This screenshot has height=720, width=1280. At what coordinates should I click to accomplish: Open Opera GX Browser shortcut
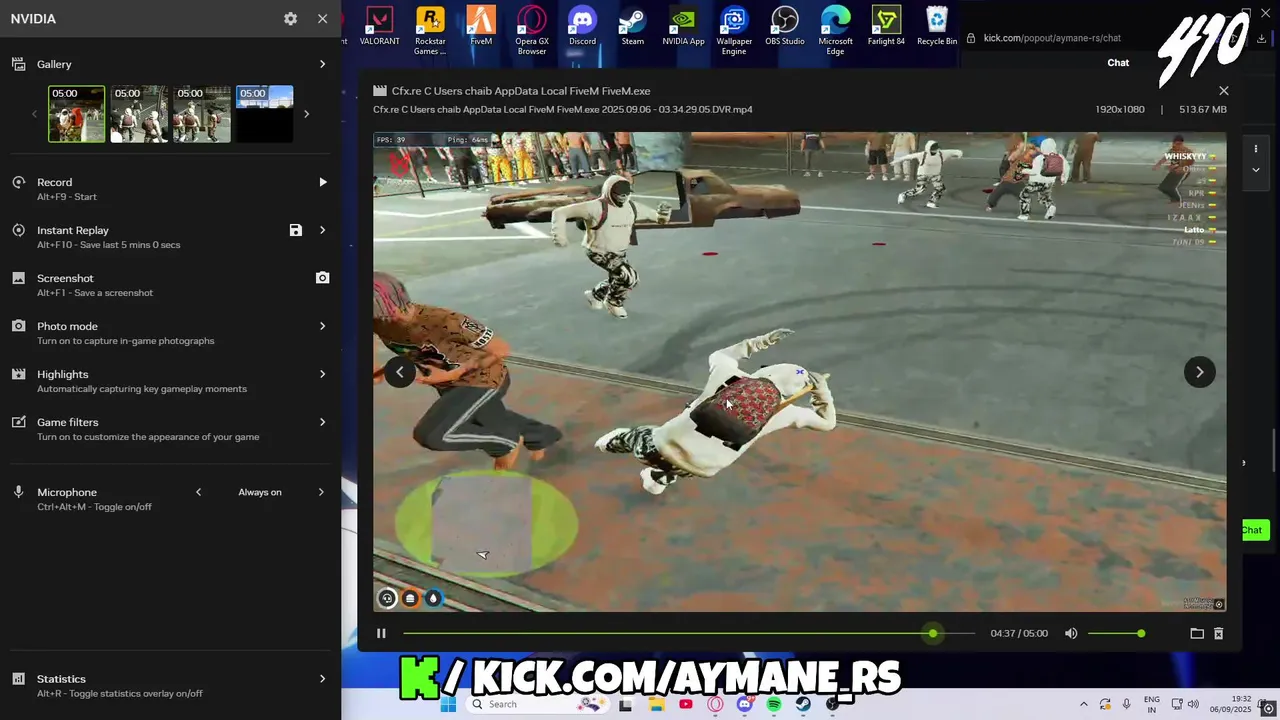pyautogui.click(x=532, y=31)
